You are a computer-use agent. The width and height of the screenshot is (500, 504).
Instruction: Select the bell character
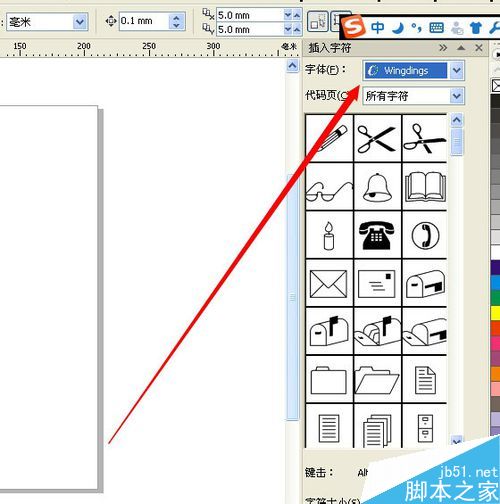point(378,186)
